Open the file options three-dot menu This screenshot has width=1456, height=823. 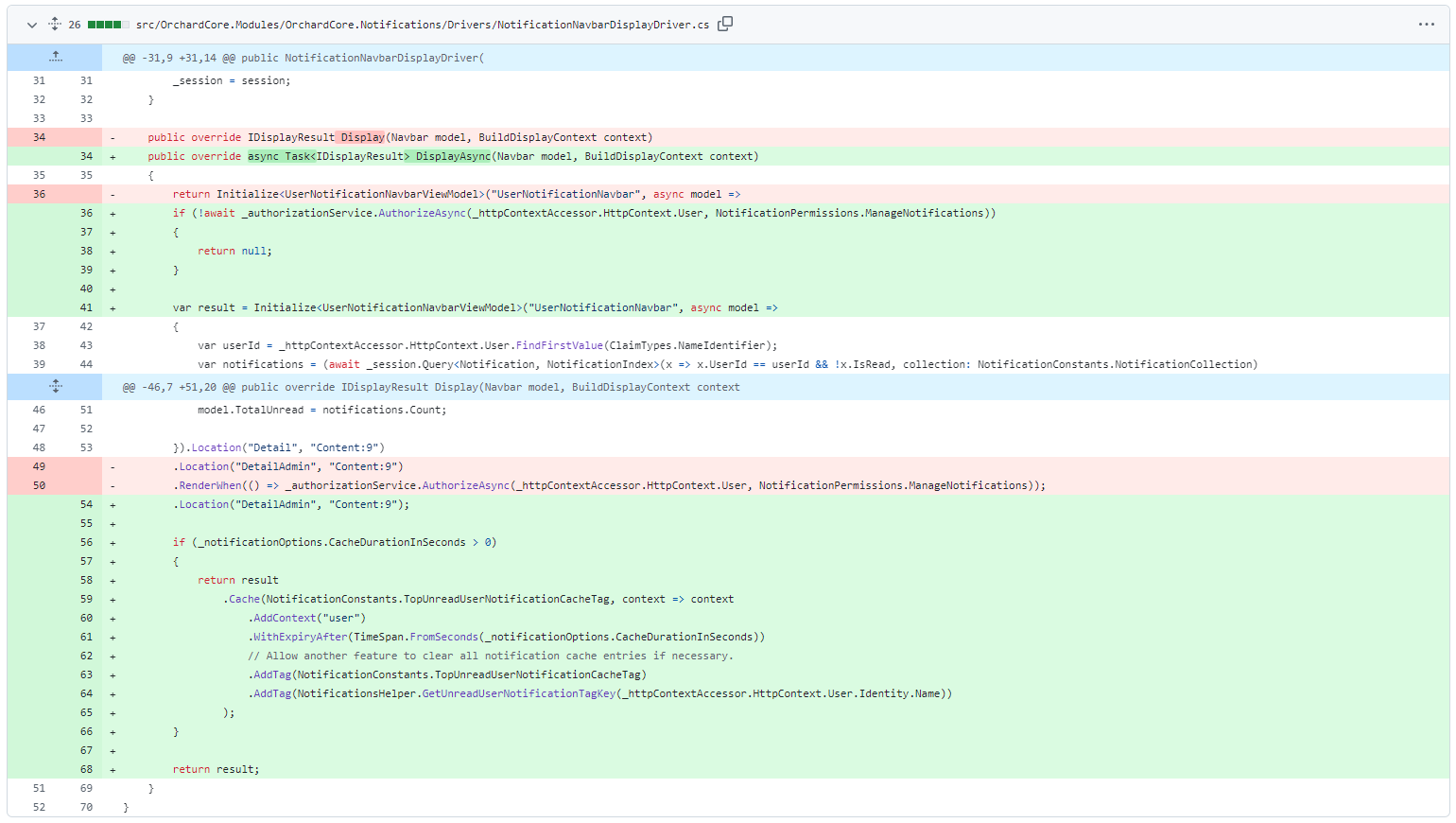1427,25
